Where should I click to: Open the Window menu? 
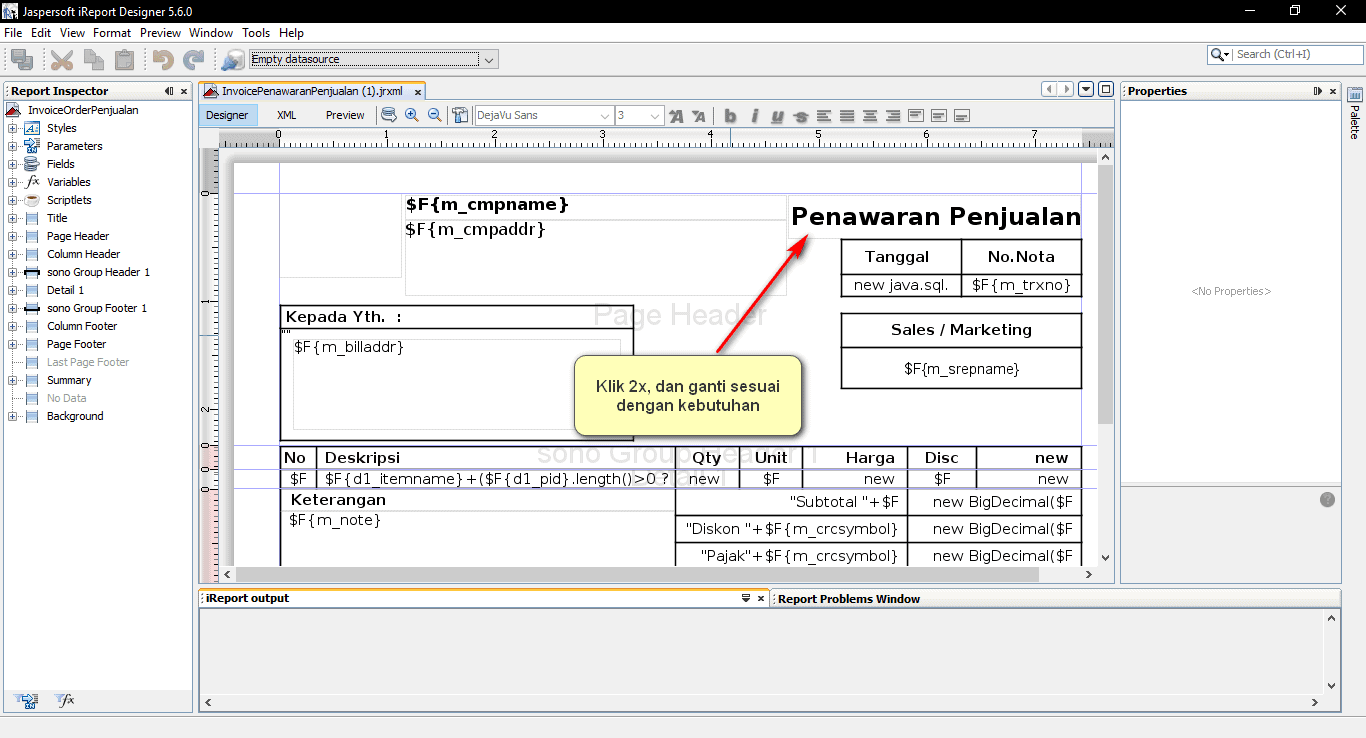click(x=211, y=33)
